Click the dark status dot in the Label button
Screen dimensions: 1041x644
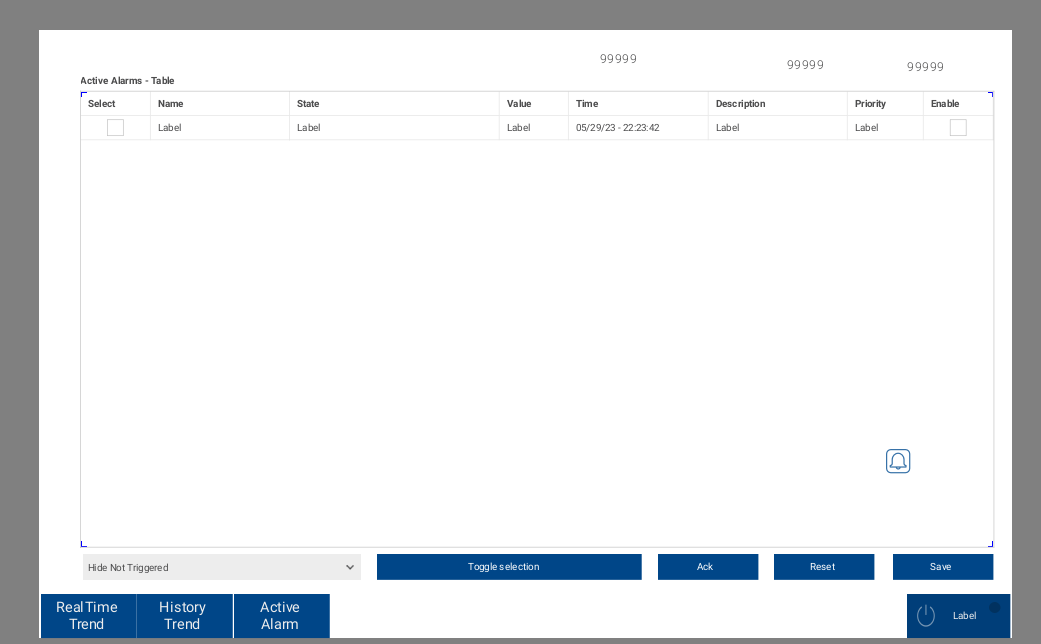pos(995,607)
